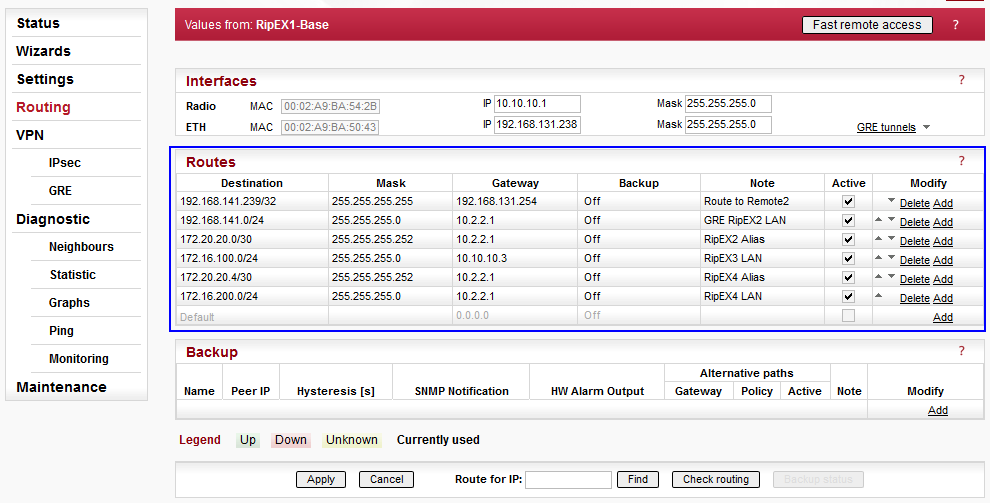Click the Cancel button
The width and height of the screenshot is (990, 503).
[386, 479]
